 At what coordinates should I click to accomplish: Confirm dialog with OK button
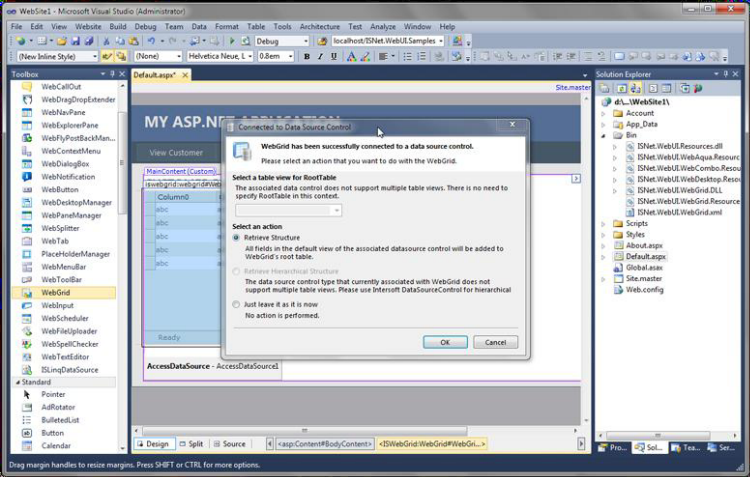point(445,342)
